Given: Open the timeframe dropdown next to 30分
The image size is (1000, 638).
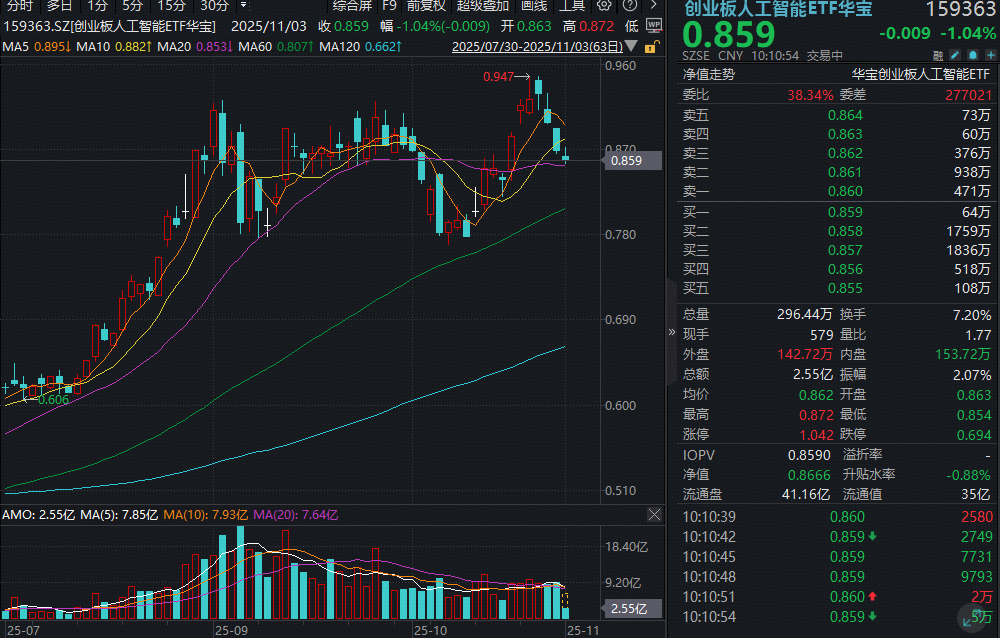Looking at the screenshot, I should 243,7.
